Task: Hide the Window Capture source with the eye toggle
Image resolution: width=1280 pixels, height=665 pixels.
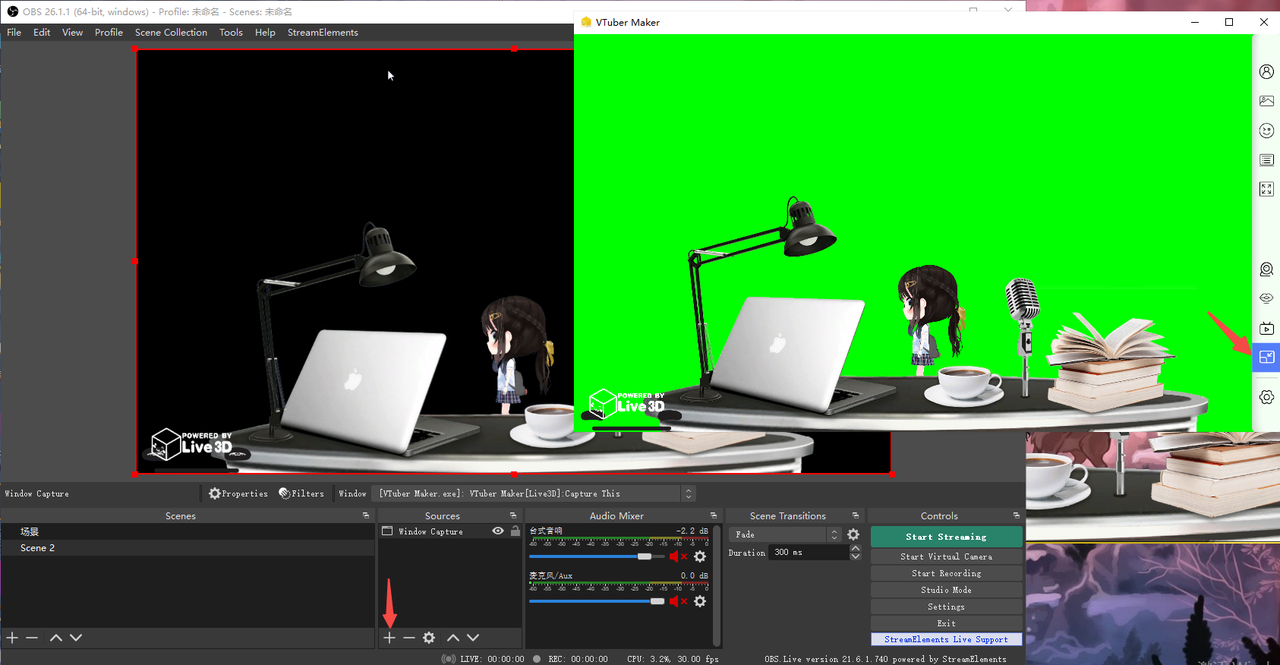Action: click(497, 531)
